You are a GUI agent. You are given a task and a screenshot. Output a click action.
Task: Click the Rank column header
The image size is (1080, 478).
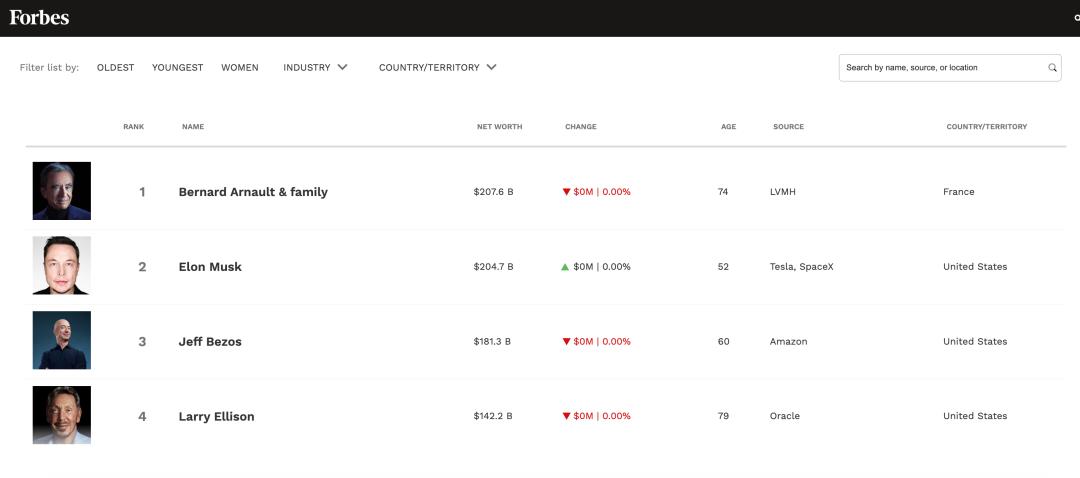[133, 127]
